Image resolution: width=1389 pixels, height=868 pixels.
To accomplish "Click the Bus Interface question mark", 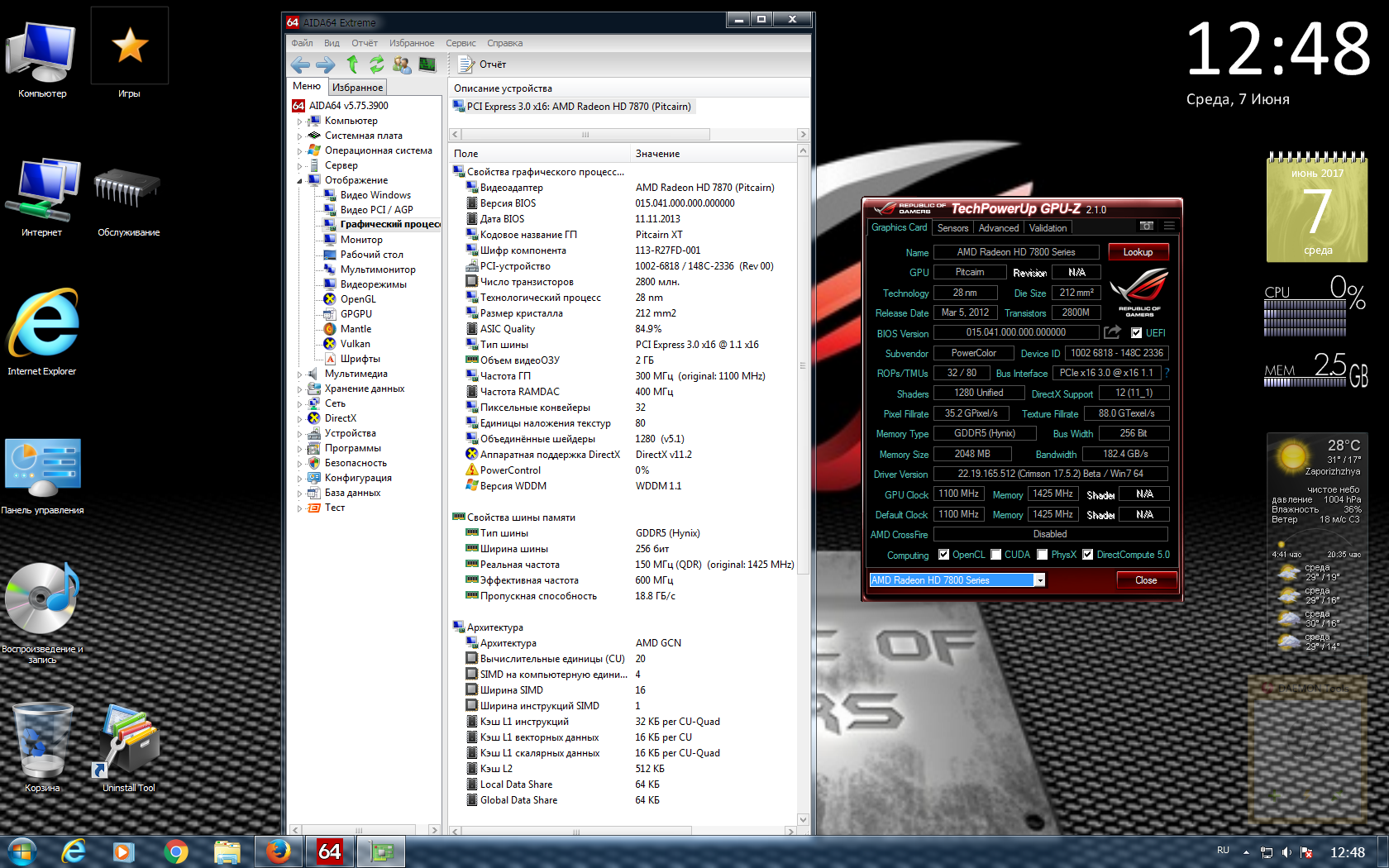I will pos(1167,373).
